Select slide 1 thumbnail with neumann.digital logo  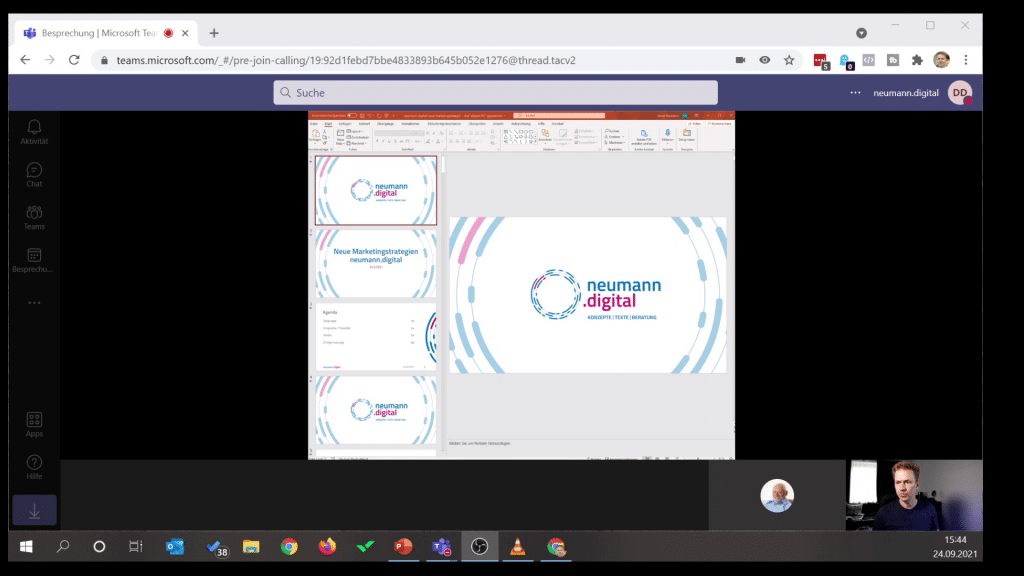[x=376, y=190]
